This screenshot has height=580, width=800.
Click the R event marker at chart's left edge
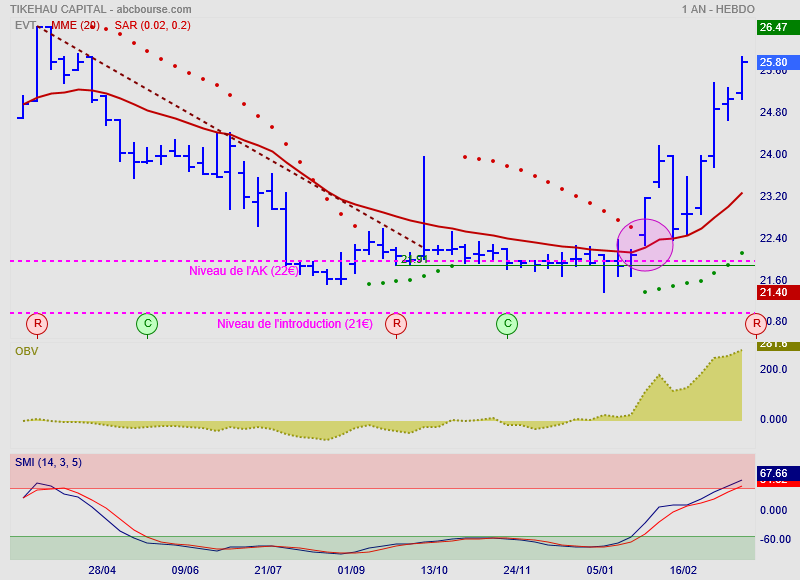[x=37, y=323]
